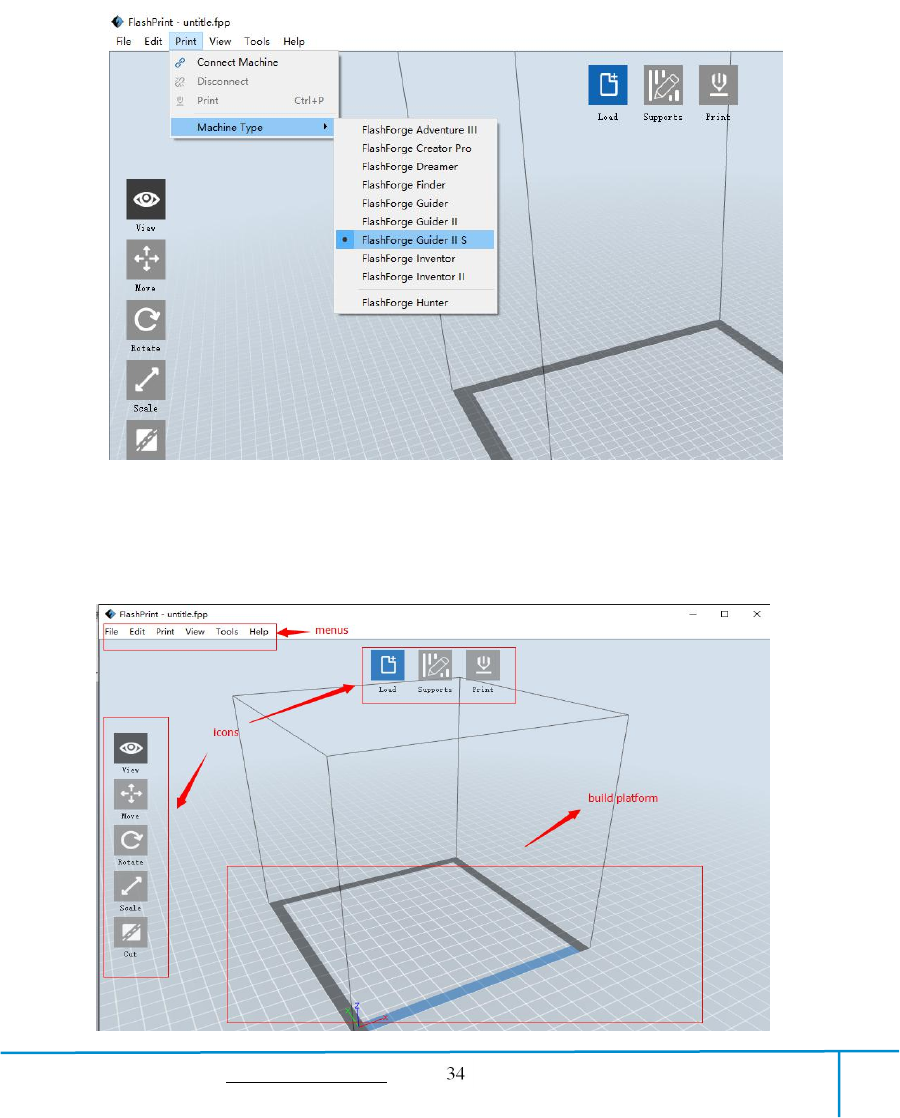
Task: Open Print menu in bottom screenshot
Action: (165, 632)
